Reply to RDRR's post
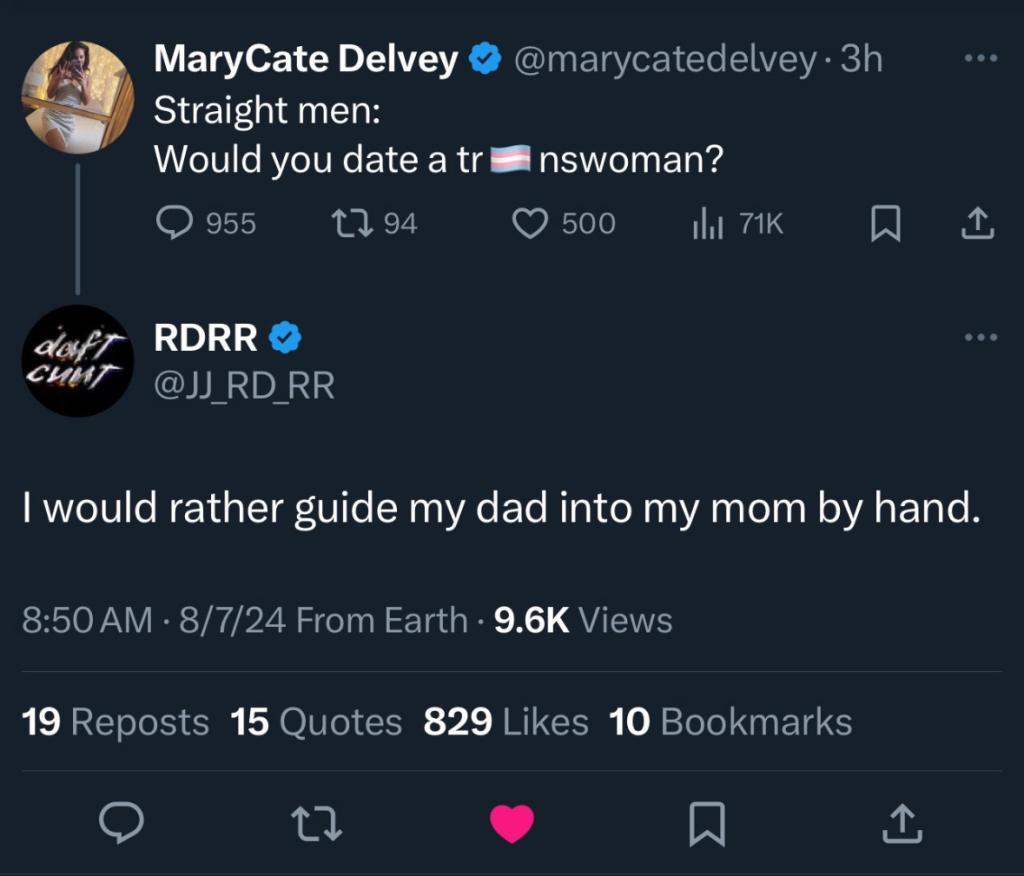 click(x=122, y=822)
